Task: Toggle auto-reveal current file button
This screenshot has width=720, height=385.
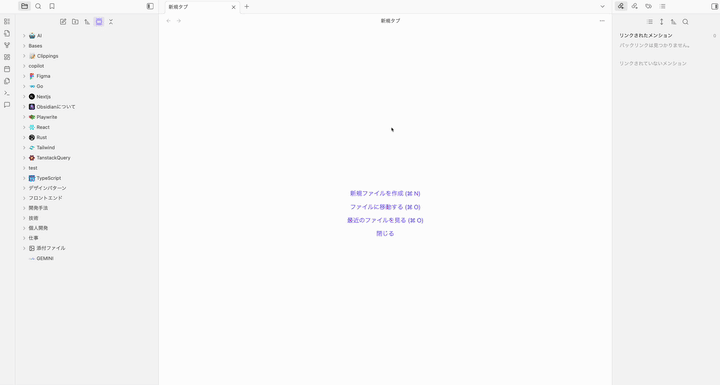Action: click(x=99, y=22)
